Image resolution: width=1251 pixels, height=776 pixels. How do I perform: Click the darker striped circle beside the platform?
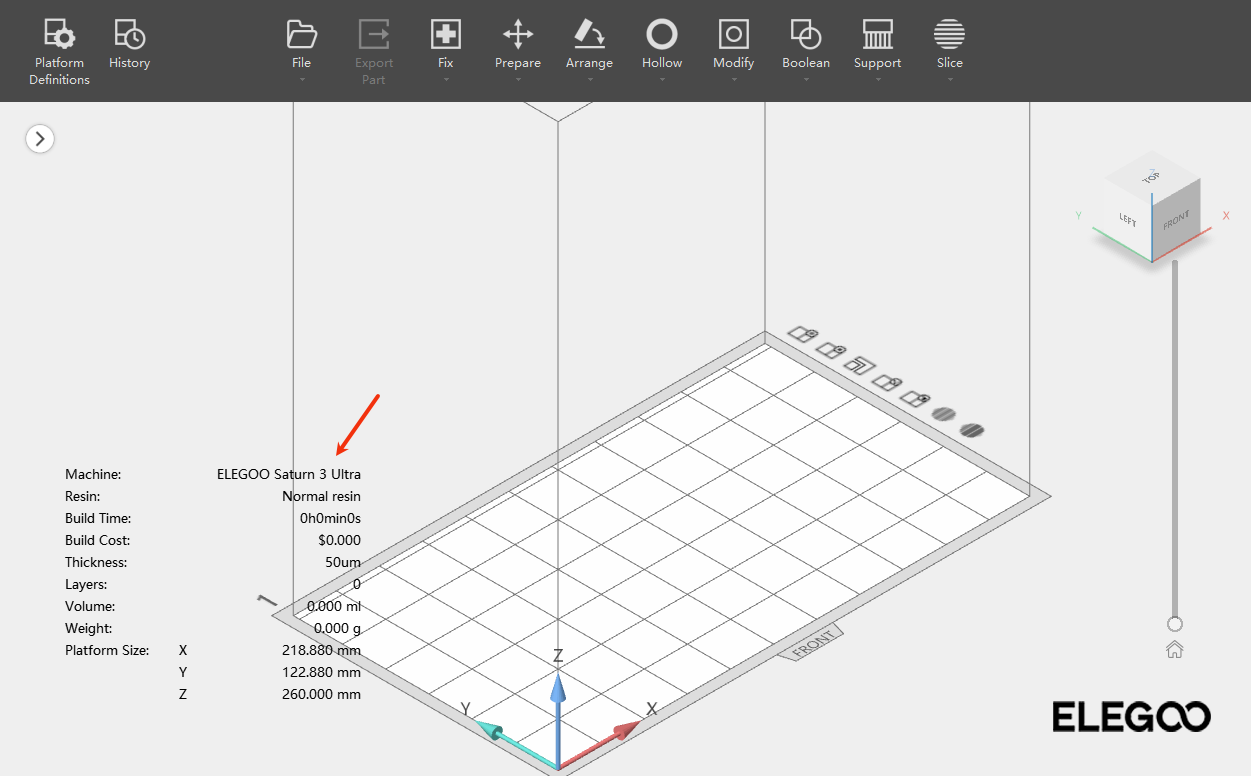(x=972, y=430)
